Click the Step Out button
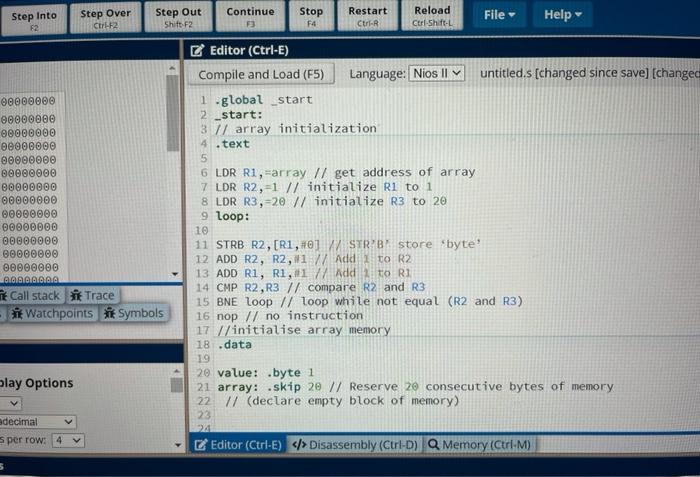Viewport: 700px width, 477px height. tap(178, 17)
